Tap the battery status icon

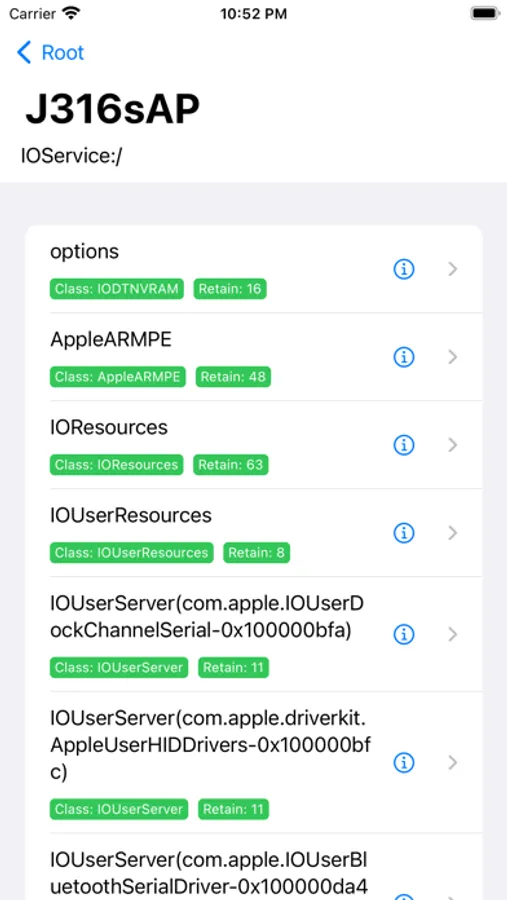click(485, 14)
